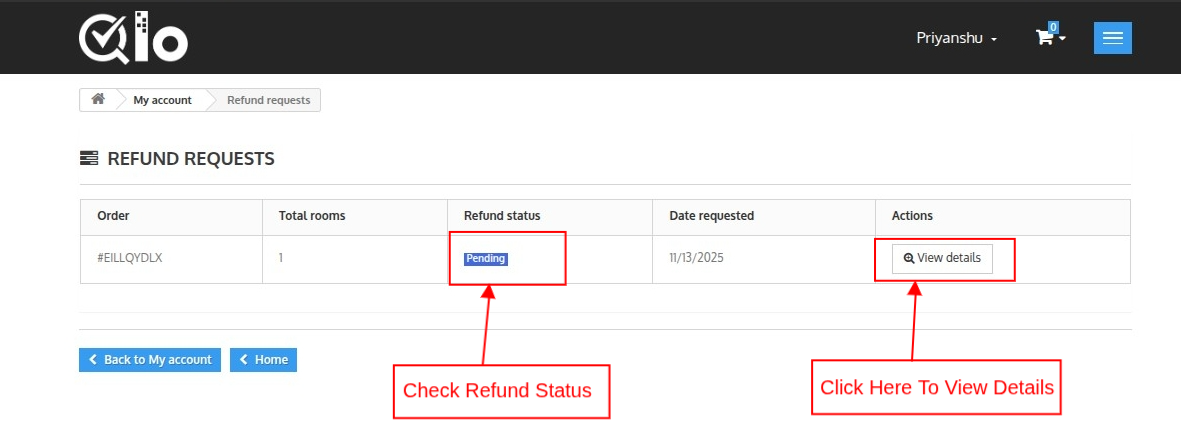This screenshot has width=1181, height=432.
Task: Click the Total rooms column header
Action: click(x=312, y=216)
